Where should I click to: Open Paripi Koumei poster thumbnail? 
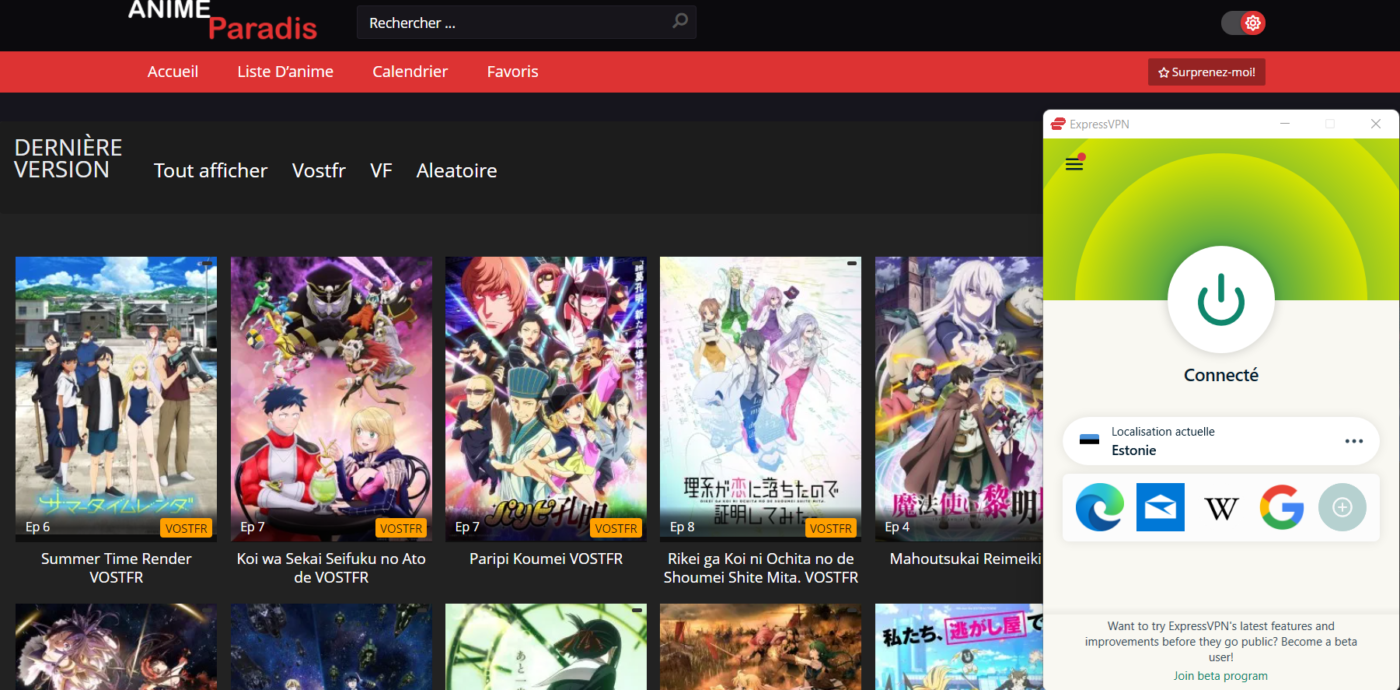pyautogui.click(x=546, y=399)
